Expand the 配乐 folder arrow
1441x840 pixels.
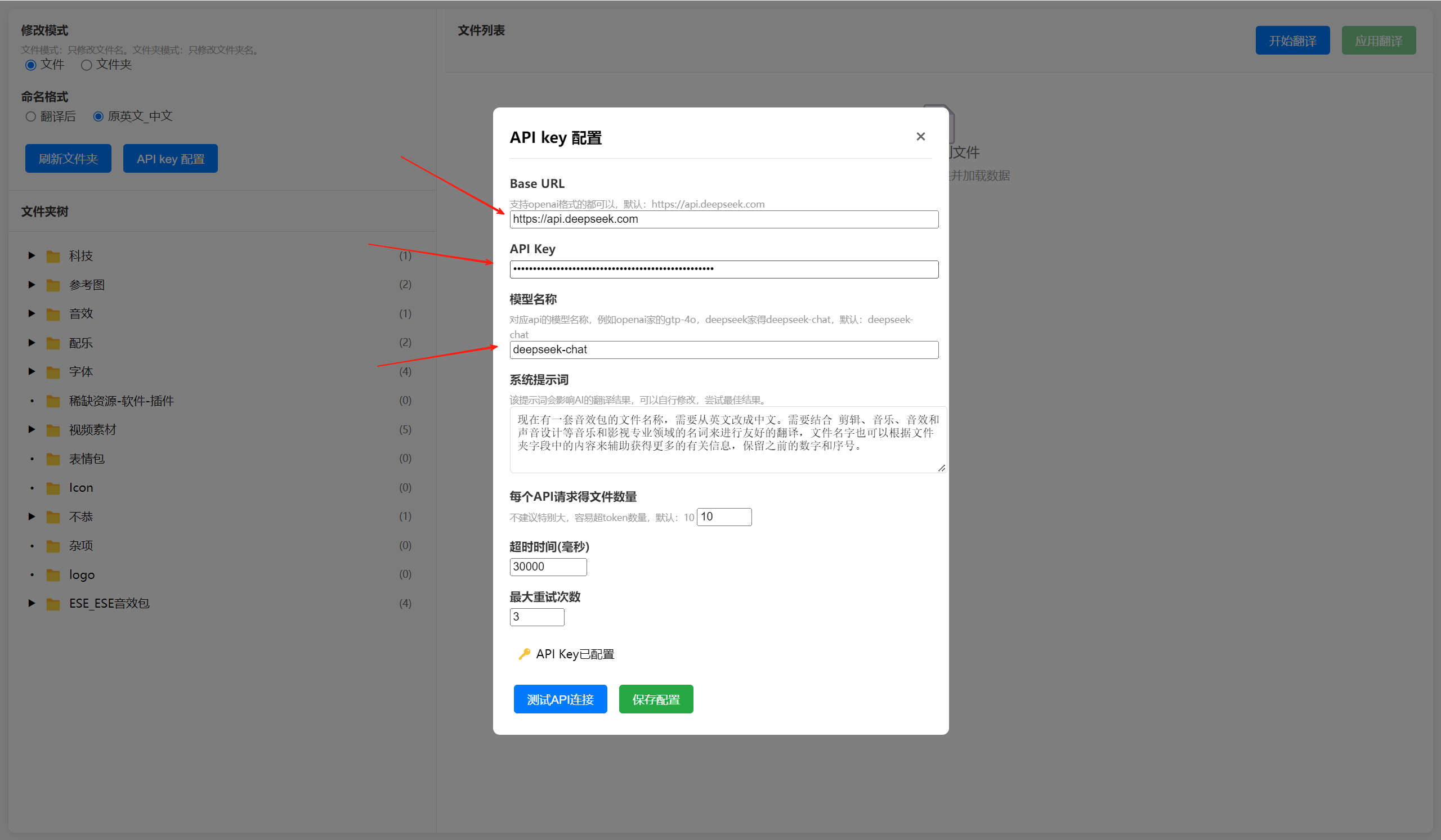click(x=32, y=343)
